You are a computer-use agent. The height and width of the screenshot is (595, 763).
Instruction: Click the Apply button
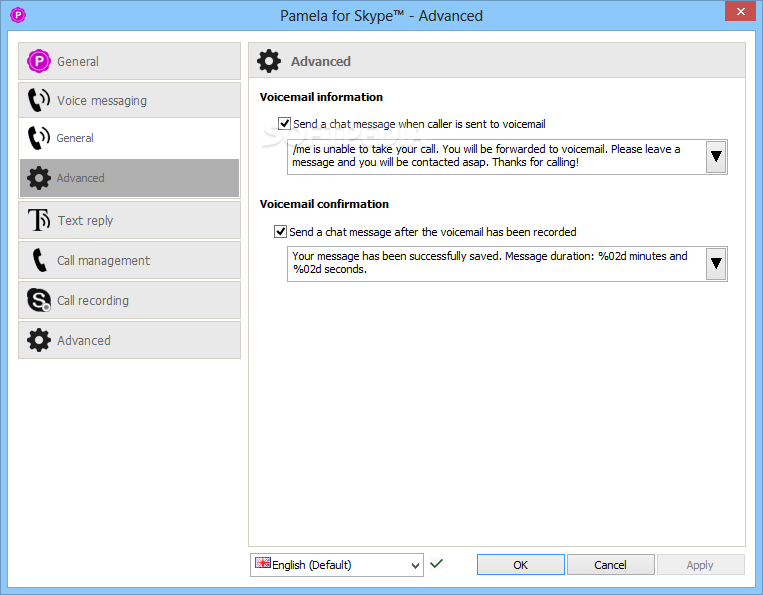(700, 565)
